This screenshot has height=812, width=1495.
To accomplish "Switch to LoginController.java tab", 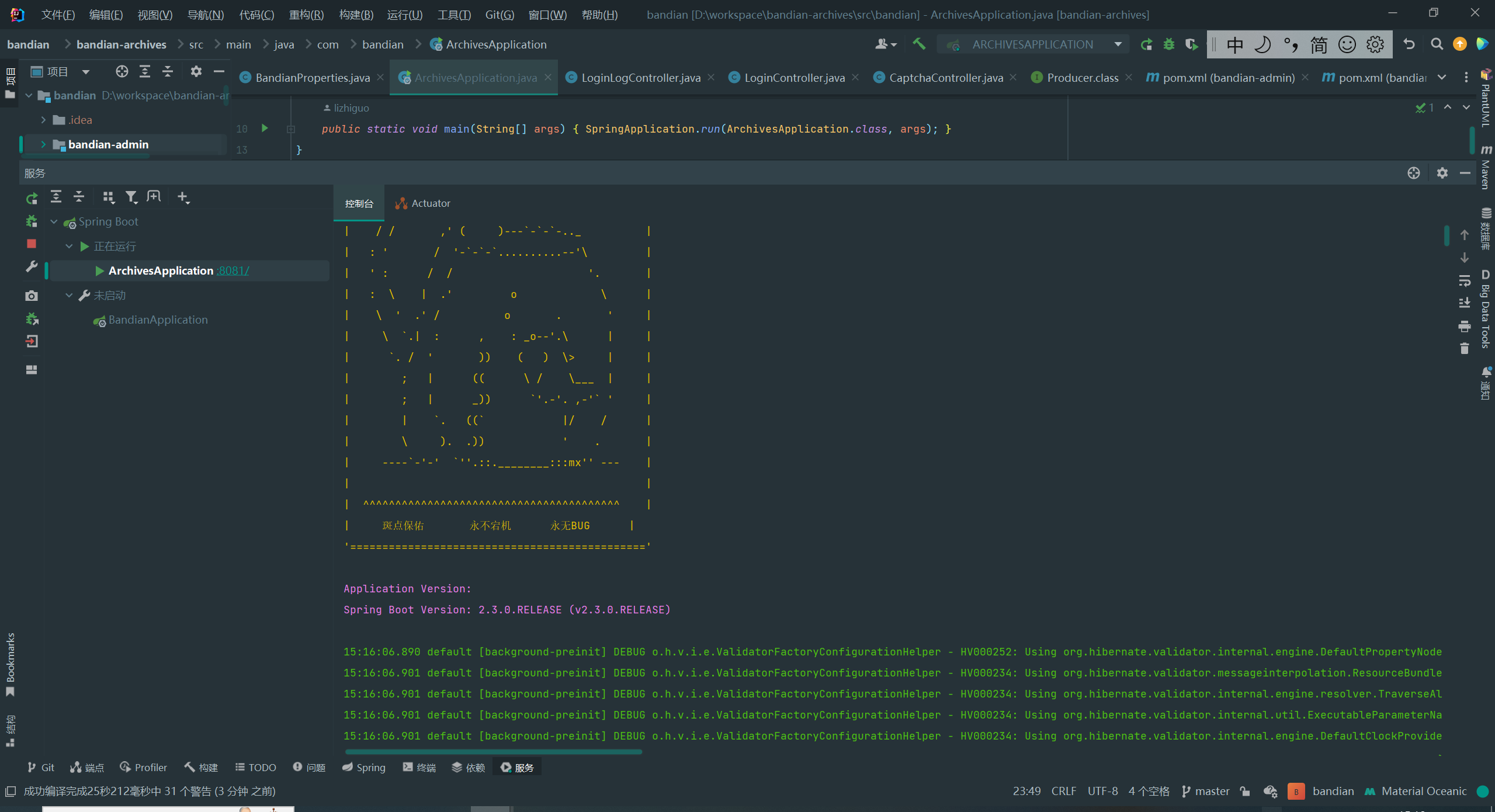I will click(794, 78).
